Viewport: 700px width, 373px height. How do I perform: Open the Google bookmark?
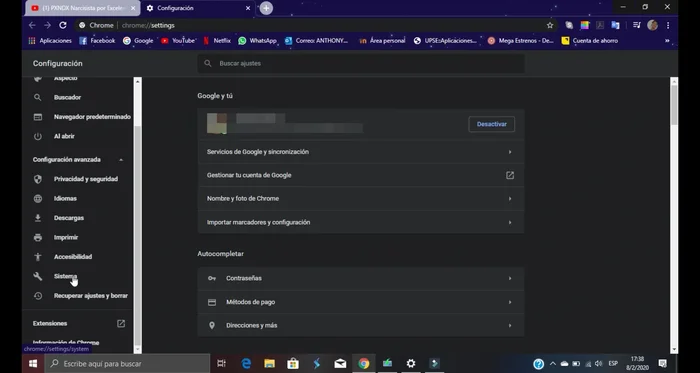(138, 41)
